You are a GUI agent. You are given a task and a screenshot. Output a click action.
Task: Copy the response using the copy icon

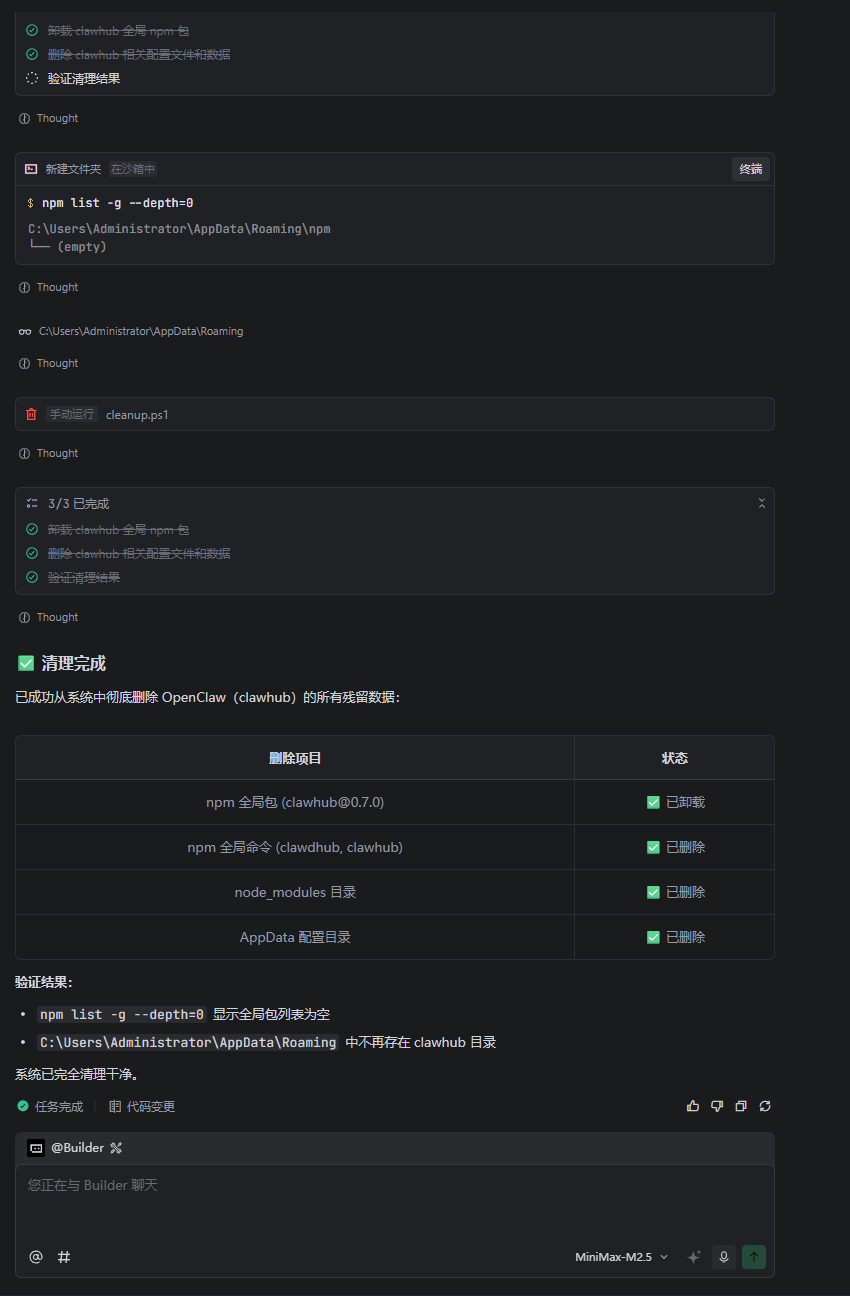(741, 1105)
